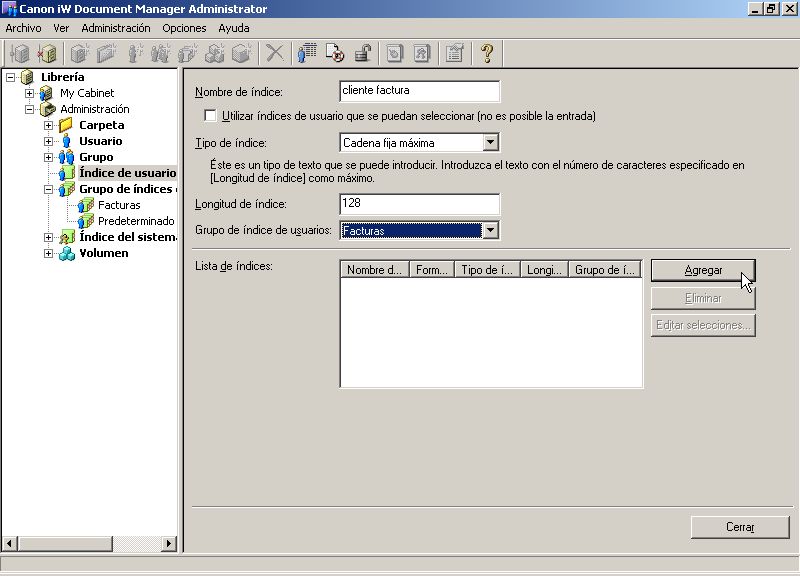Expand the Grupo node
Viewport: 800px width, 576px height.
(48, 157)
